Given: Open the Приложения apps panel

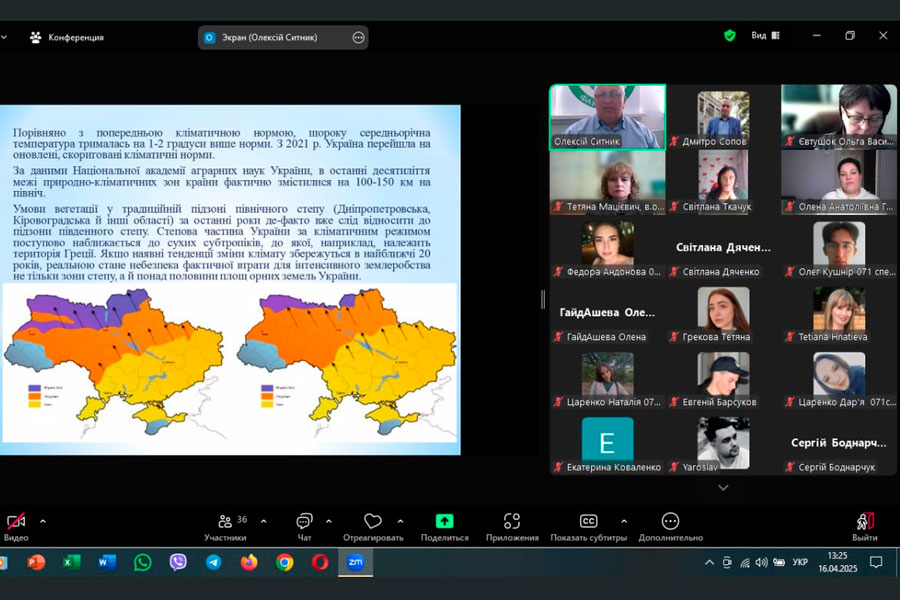Looking at the screenshot, I should point(512,526).
